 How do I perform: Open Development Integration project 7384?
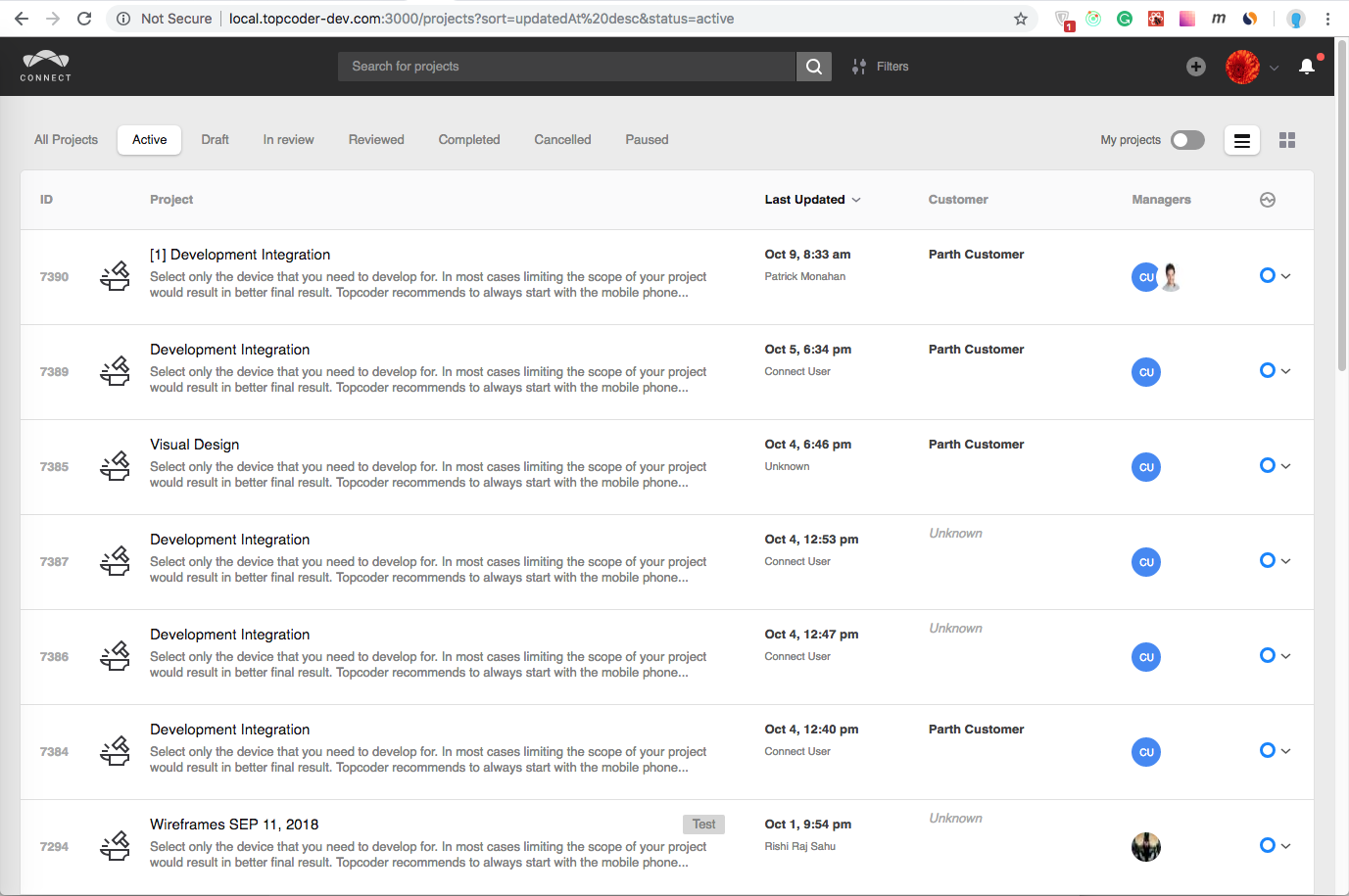coord(229,730)
